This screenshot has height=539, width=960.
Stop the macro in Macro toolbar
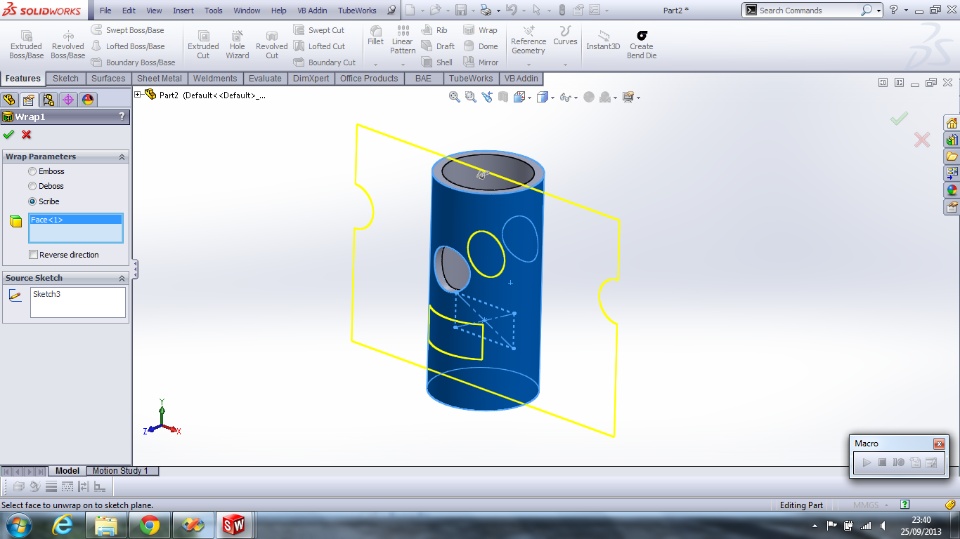[x=882, y=462]
